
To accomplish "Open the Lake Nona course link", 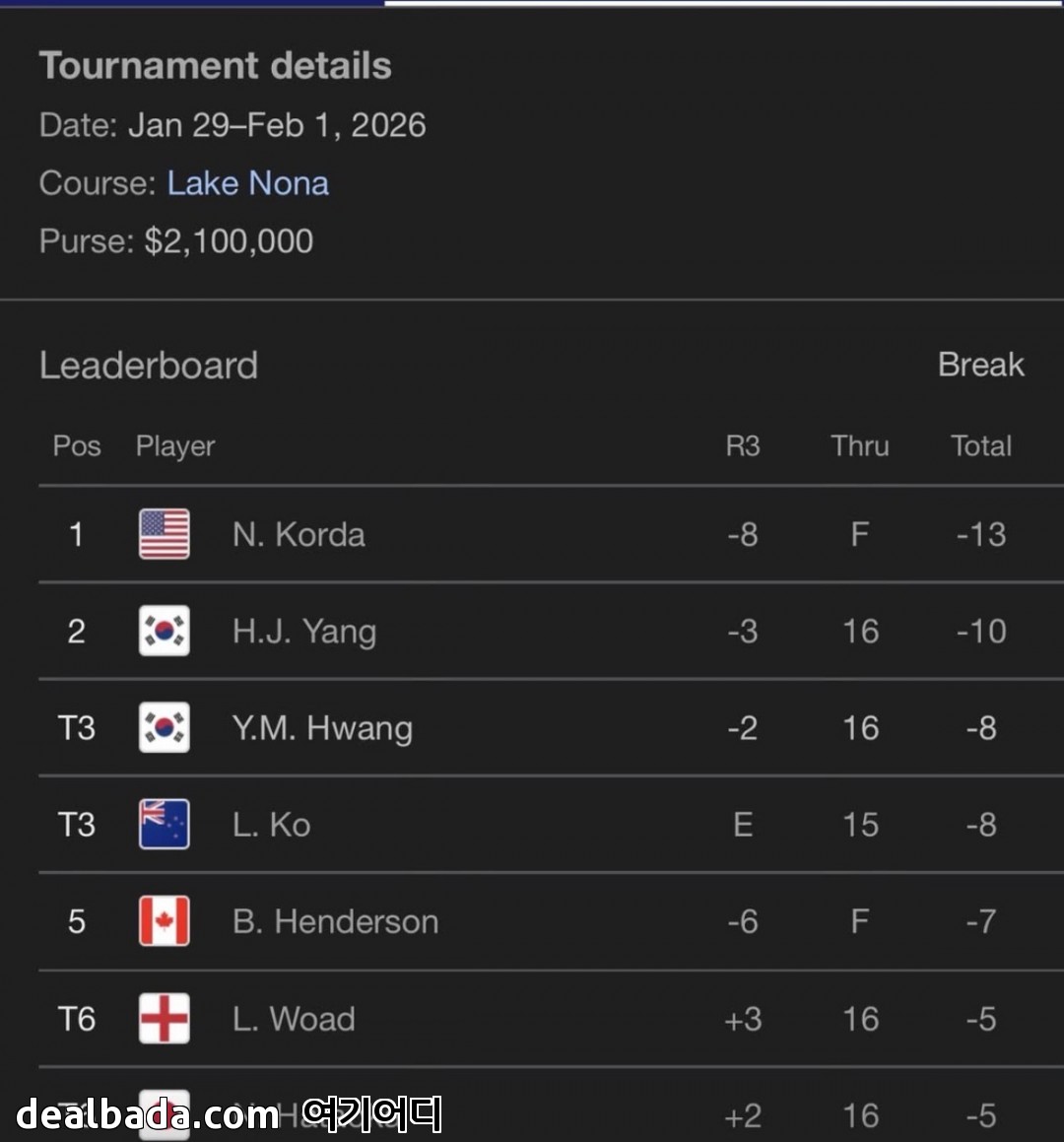I will tap(247, 183).
